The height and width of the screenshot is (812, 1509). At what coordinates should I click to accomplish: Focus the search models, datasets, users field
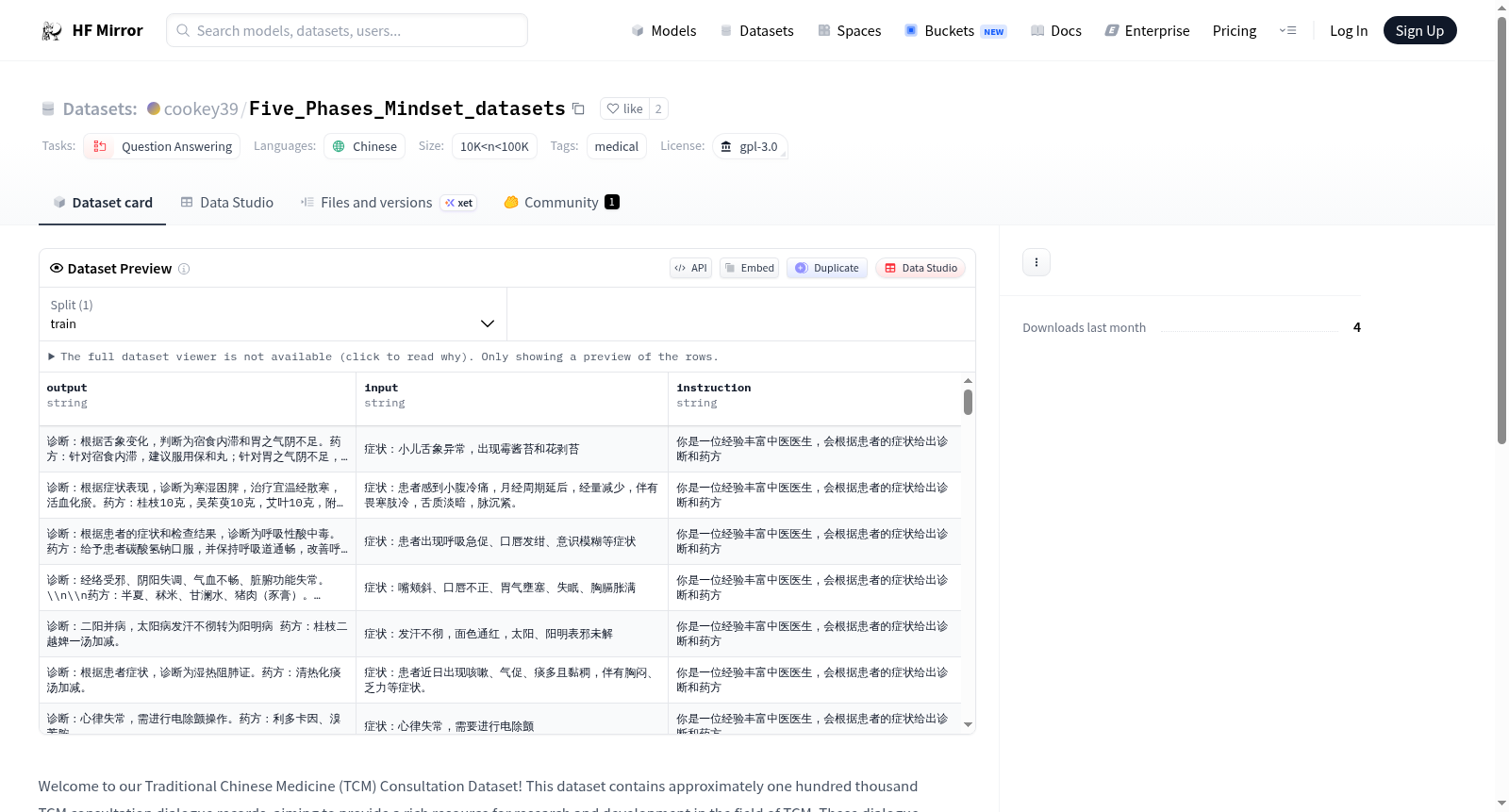point(347,30)
